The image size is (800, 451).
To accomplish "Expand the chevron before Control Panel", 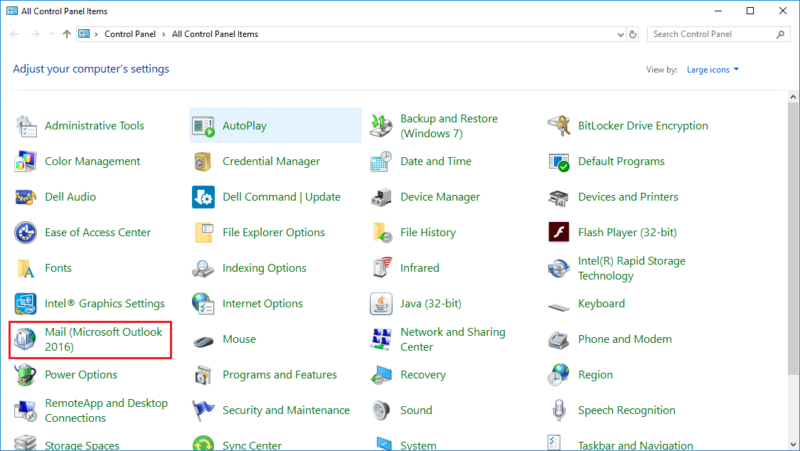I will tap(96, 34).
